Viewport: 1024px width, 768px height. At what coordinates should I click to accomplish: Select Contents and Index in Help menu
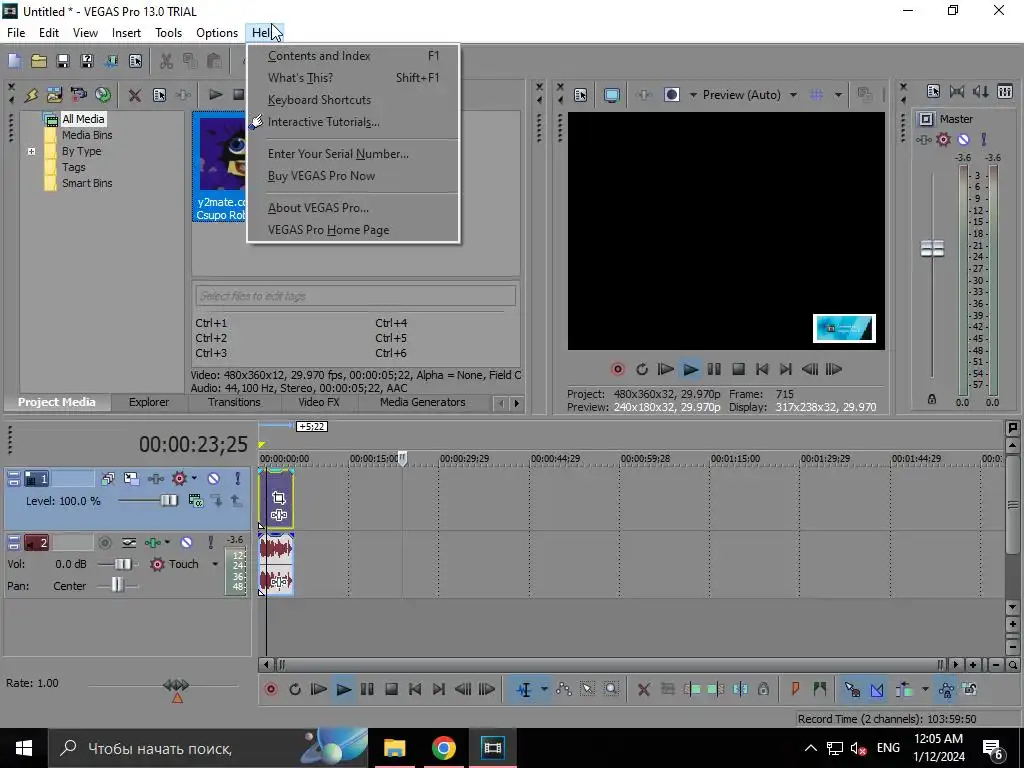(x=353, y=56)
